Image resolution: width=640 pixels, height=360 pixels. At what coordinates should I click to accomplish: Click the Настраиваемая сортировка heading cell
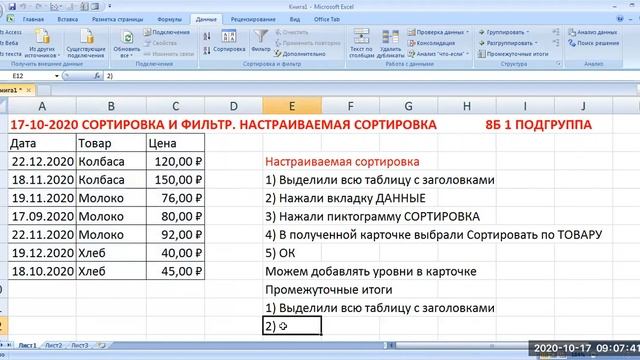342,162
